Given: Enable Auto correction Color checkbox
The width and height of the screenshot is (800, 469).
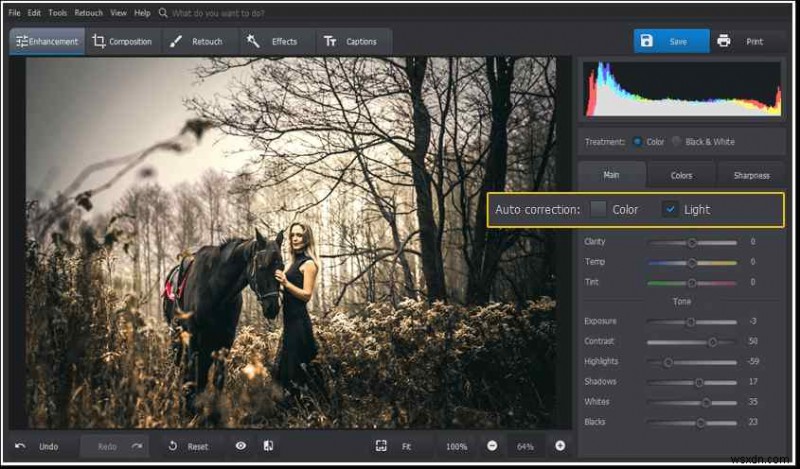Looking at the screenshot, I should (598, 209).
